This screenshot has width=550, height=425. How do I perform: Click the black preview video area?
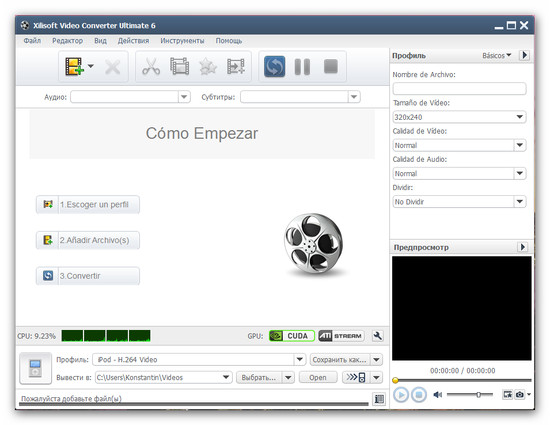(462, 308)
